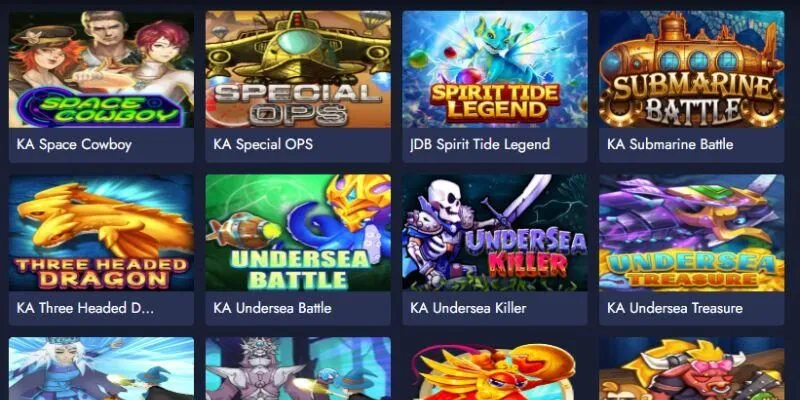Image resolution: width=800 pixels, height=400 pixels.
Task: Launch the bull with sunglasses game thumbnail
Action: [x=692, y=368]
